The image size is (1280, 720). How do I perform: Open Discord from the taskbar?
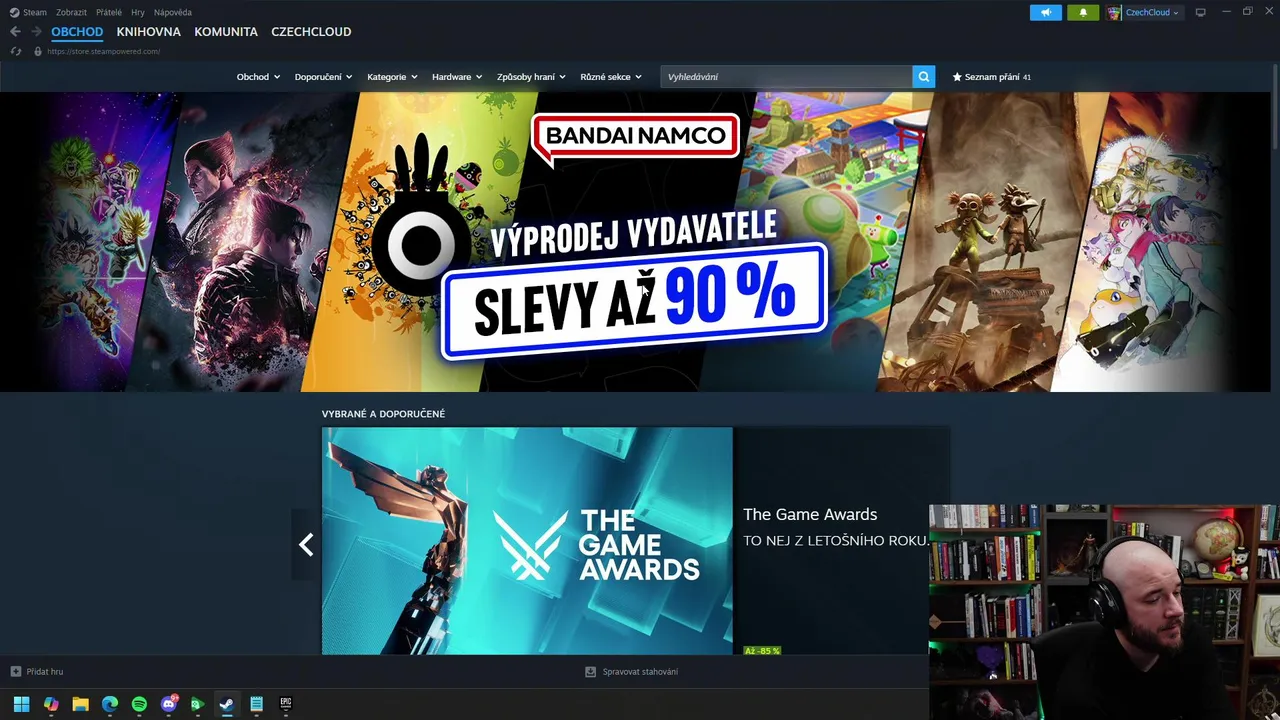pyautogui.click(x=168, y=704)
